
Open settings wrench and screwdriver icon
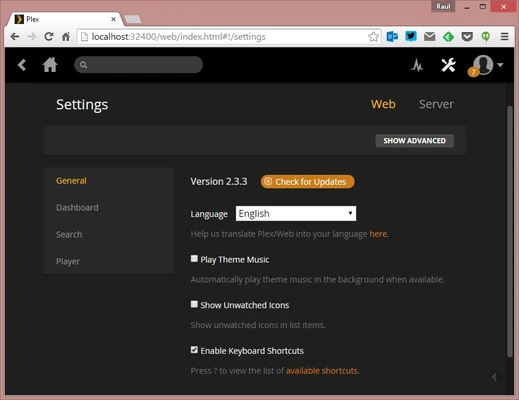click(448, 65)
